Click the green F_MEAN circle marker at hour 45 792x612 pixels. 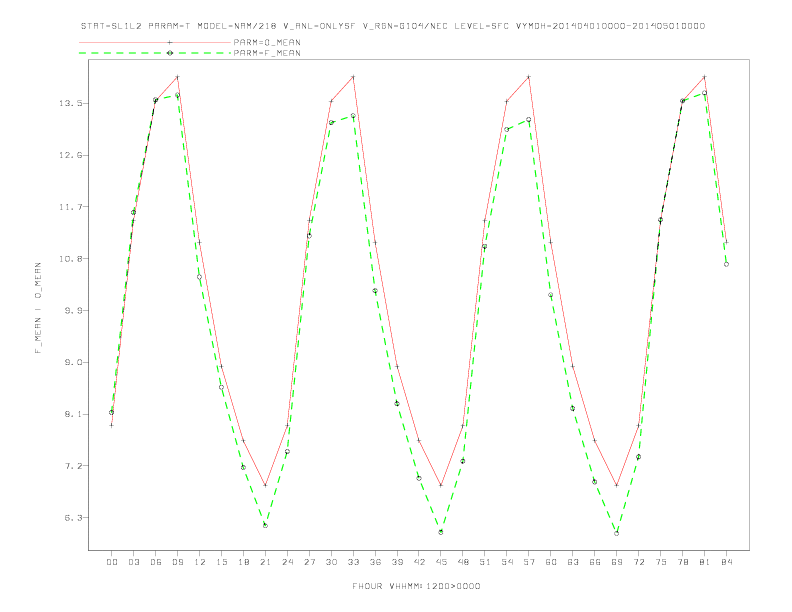point(441,532)
